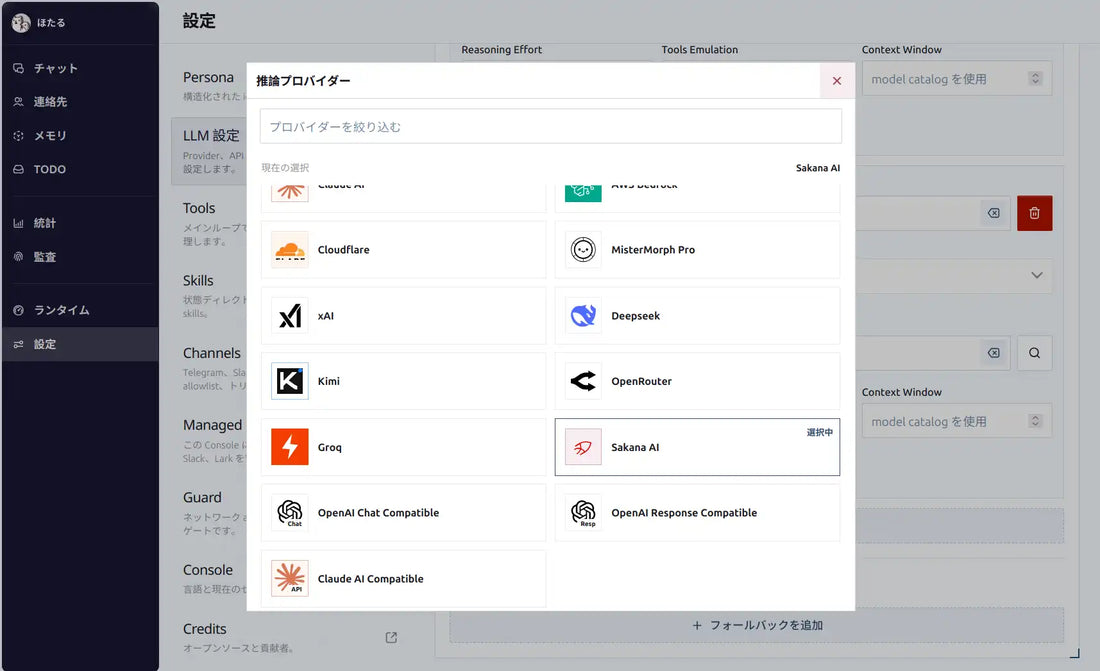Open the TODO sidebar item

[x=80, y=169]
